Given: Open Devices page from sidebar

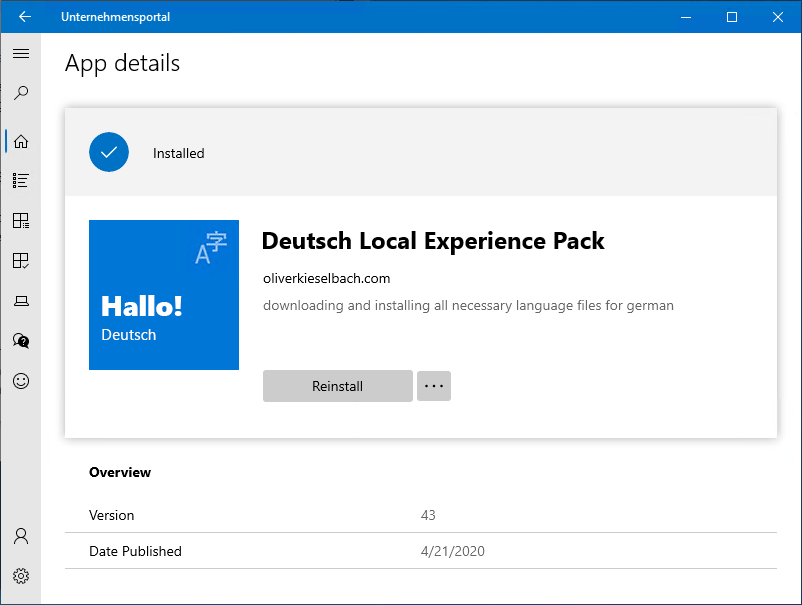Looking at the screenshot, I should coord(21,301).
